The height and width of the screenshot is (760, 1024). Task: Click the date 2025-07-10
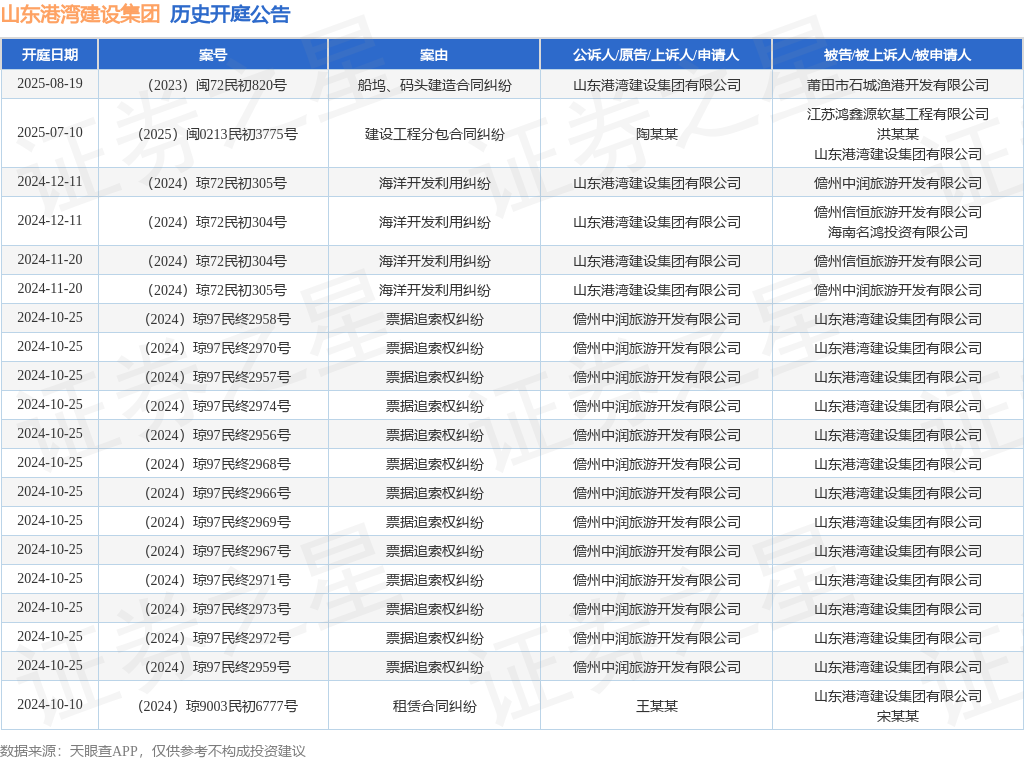coord(50,133)
